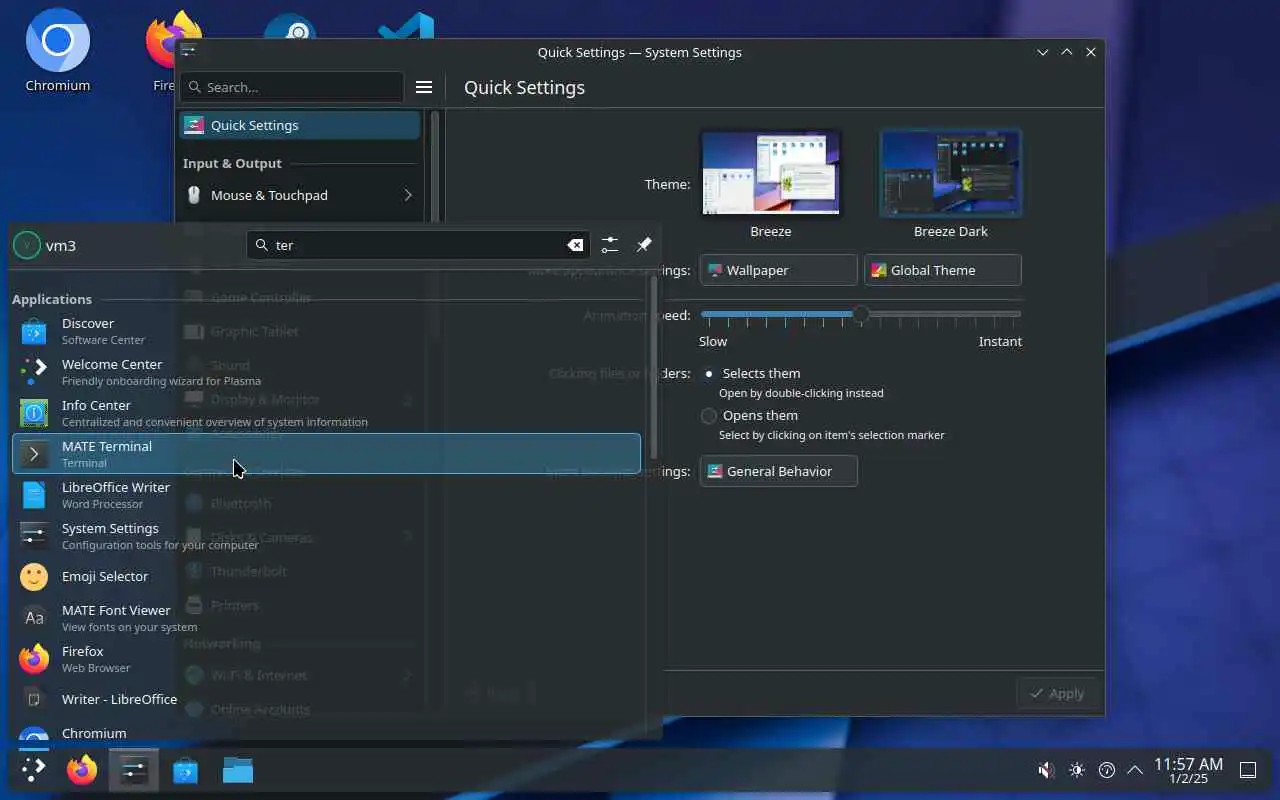Click the Show Desktop icon in panel

pos(1248,770)
